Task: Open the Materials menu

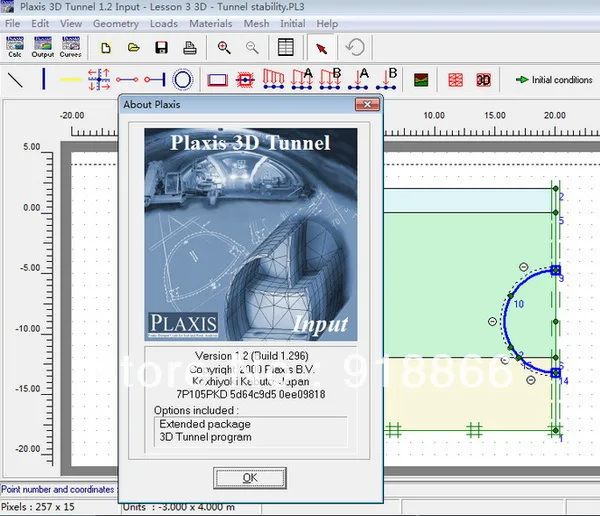Action: pos(210,24)
